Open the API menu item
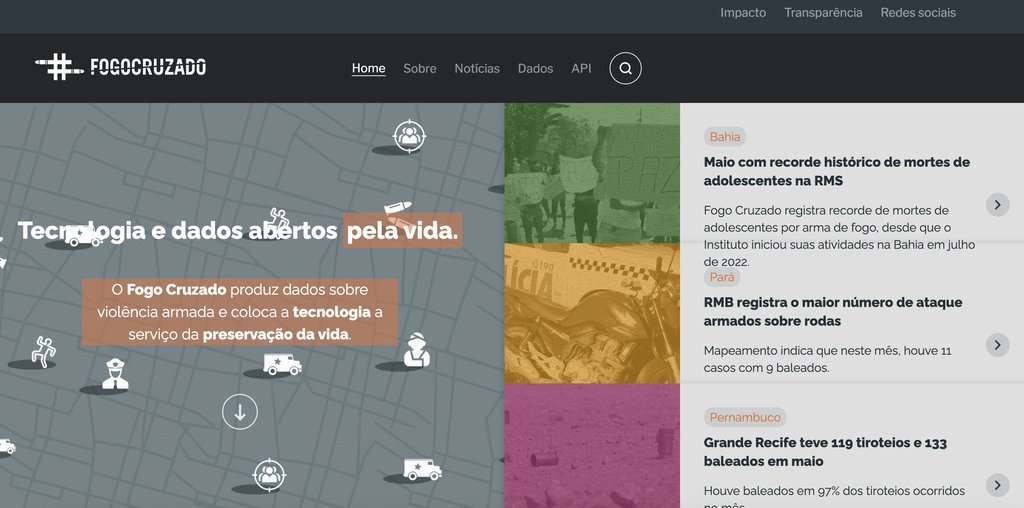The image size is (1024, 508). (x=581, y=69)
